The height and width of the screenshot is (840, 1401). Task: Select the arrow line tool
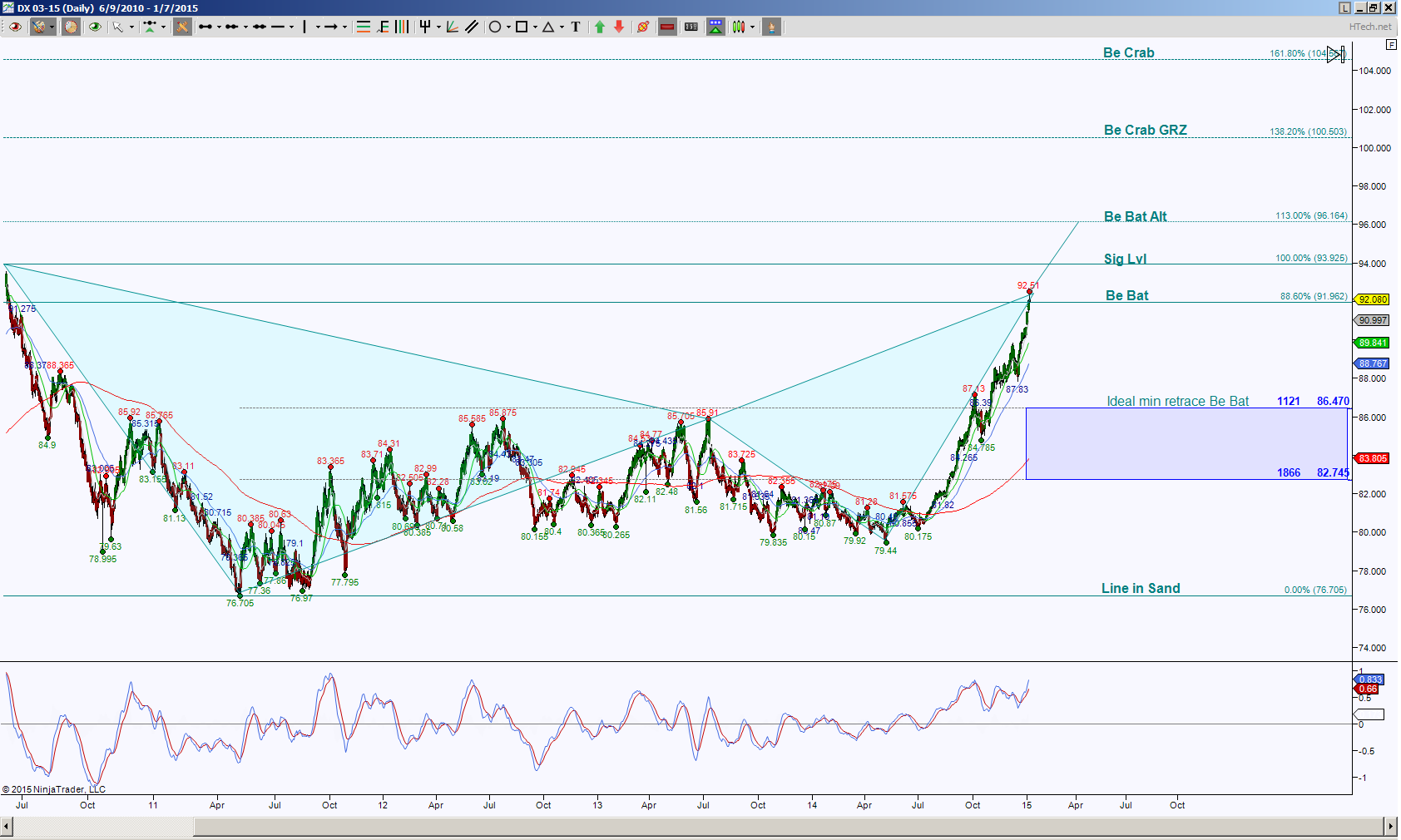[331, 27]
